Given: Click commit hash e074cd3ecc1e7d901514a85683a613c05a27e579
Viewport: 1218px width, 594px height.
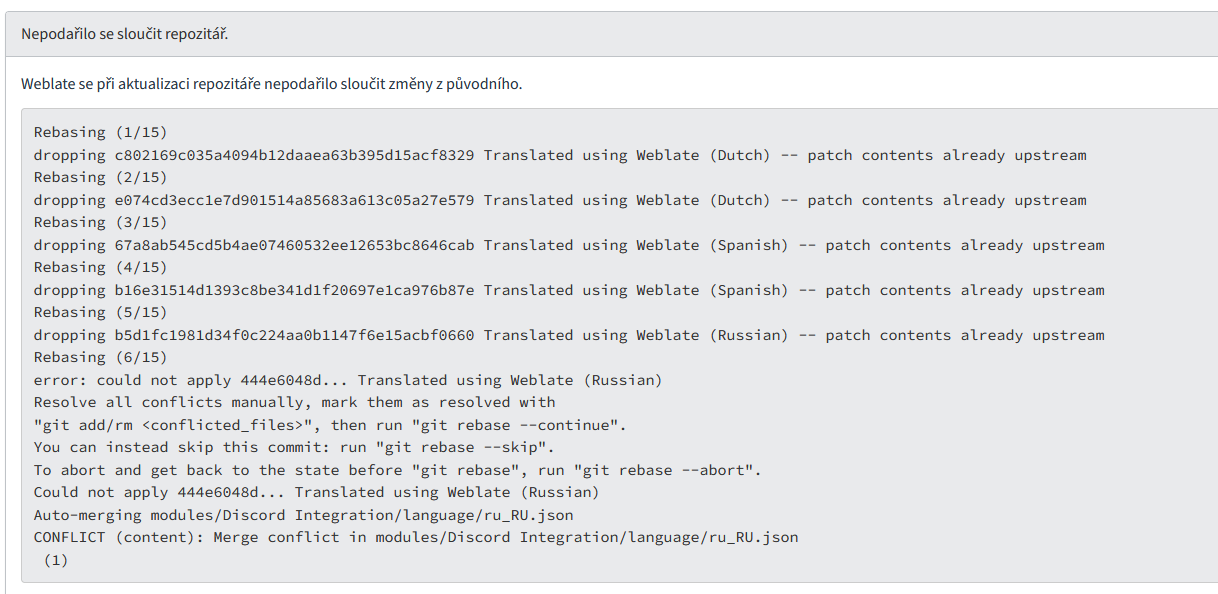Looking at the screenshot, I should tap(294, 200).
